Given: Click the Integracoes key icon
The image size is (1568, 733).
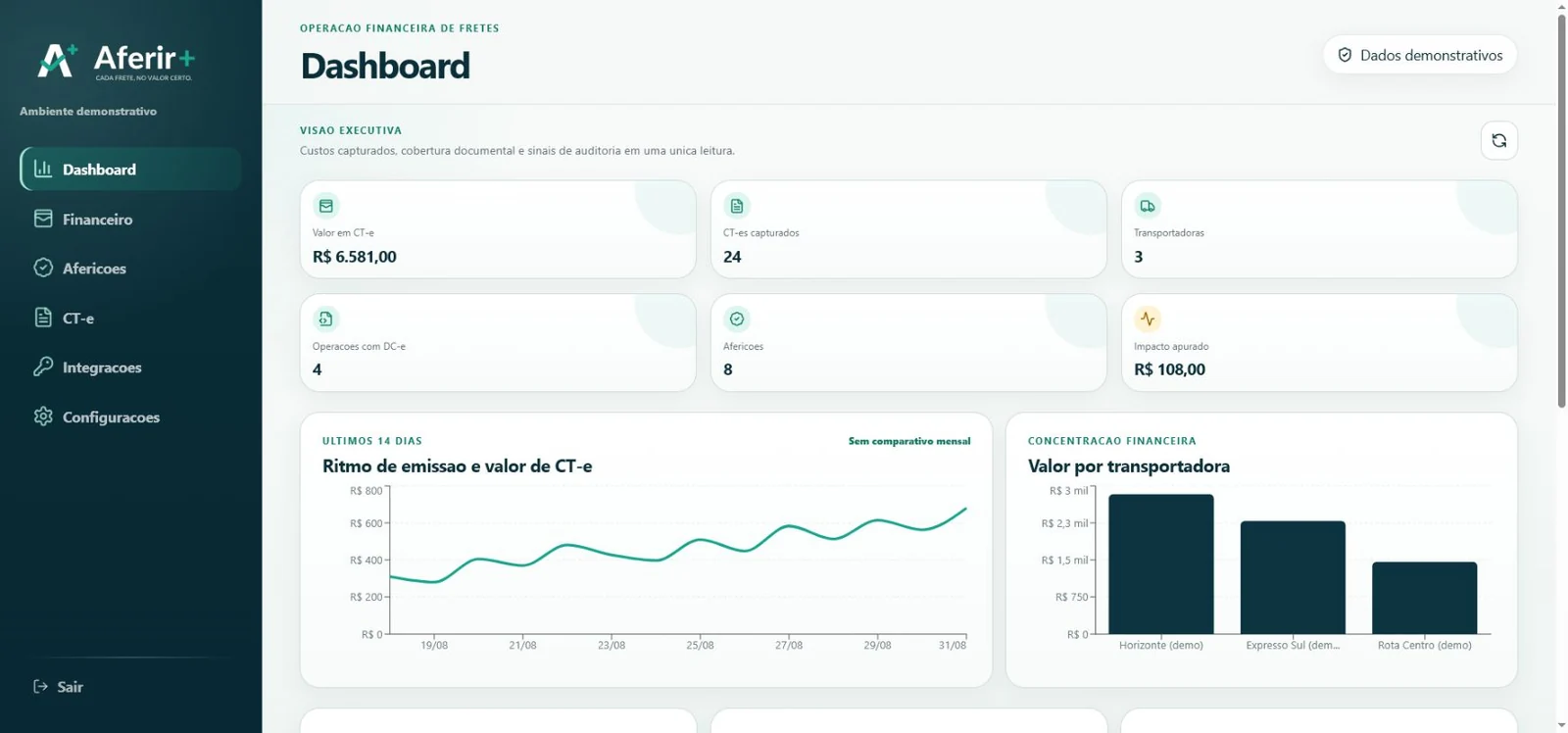Looking at the screenshot, I should (43, 366).
